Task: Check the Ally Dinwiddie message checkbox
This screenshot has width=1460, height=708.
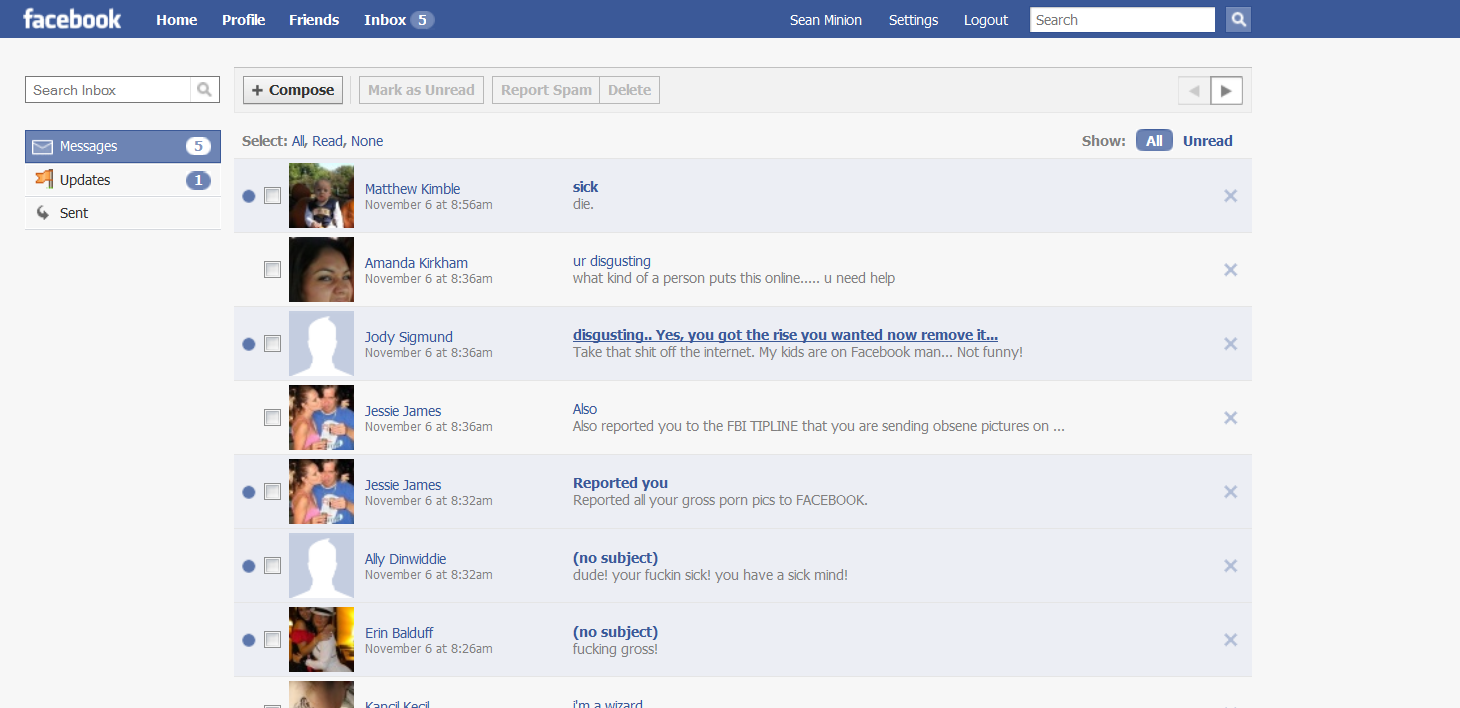Action: click(x=272, y=566)
